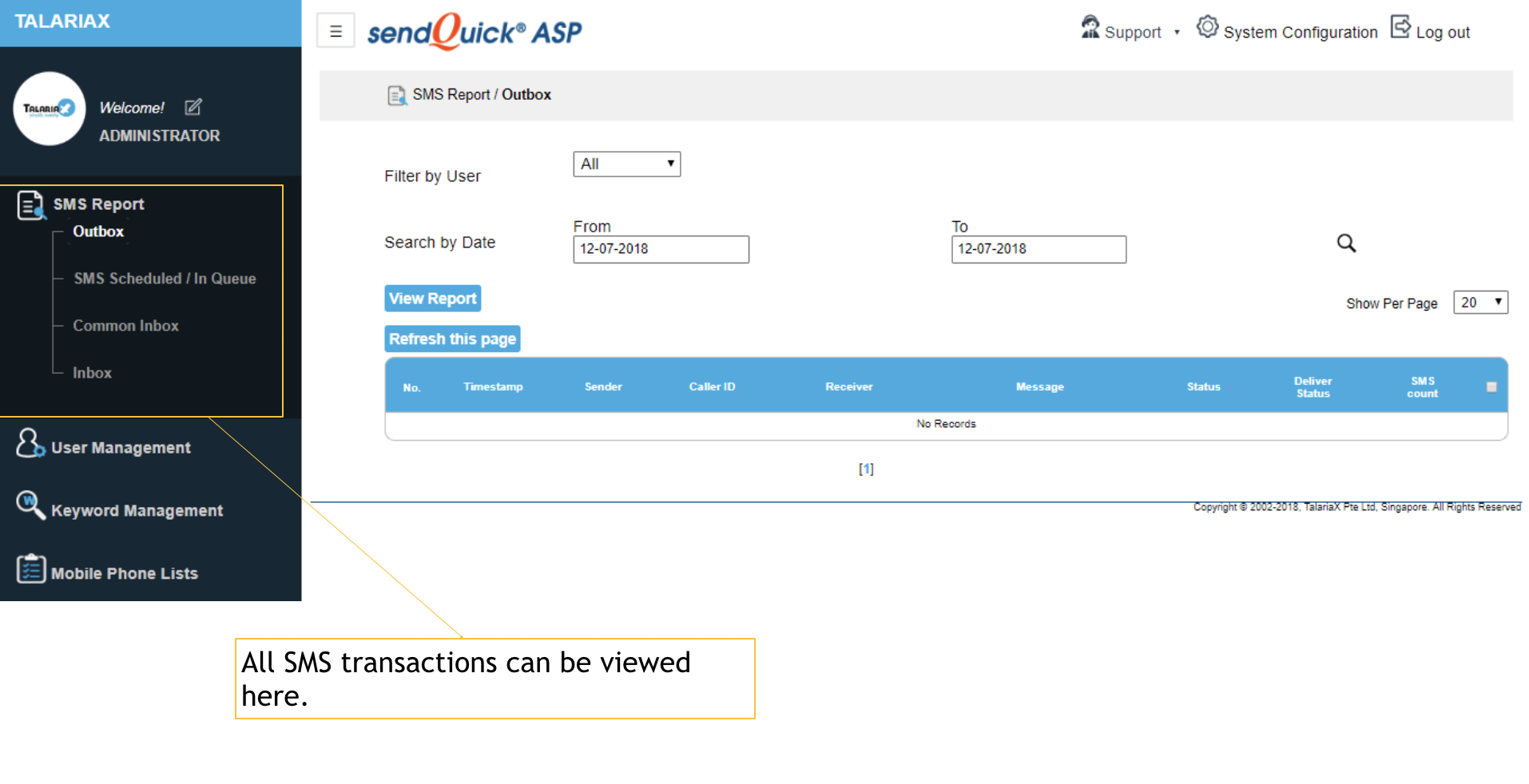Viewport: 1529px width, 784px height.
Task: Click the SMS count column header
Action: pyautogui.click(x=1422, y=387)
